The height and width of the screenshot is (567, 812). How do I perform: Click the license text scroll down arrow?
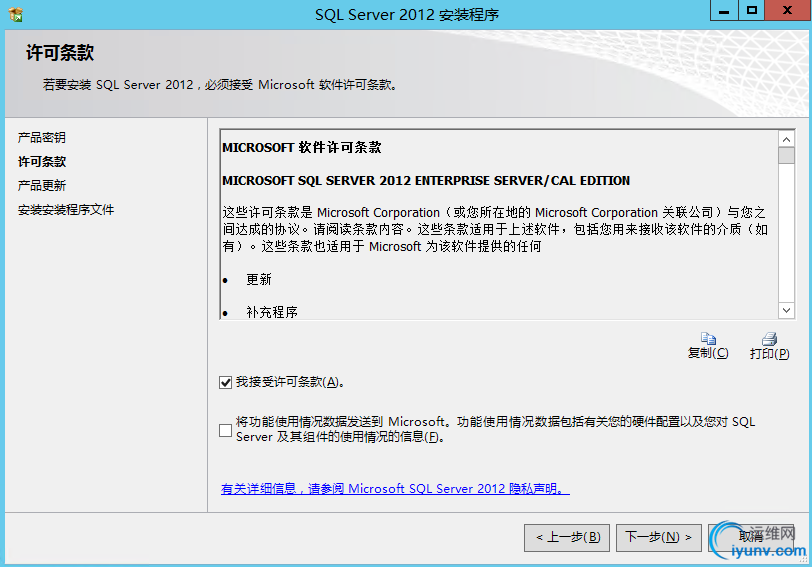(x=787, y=310)
